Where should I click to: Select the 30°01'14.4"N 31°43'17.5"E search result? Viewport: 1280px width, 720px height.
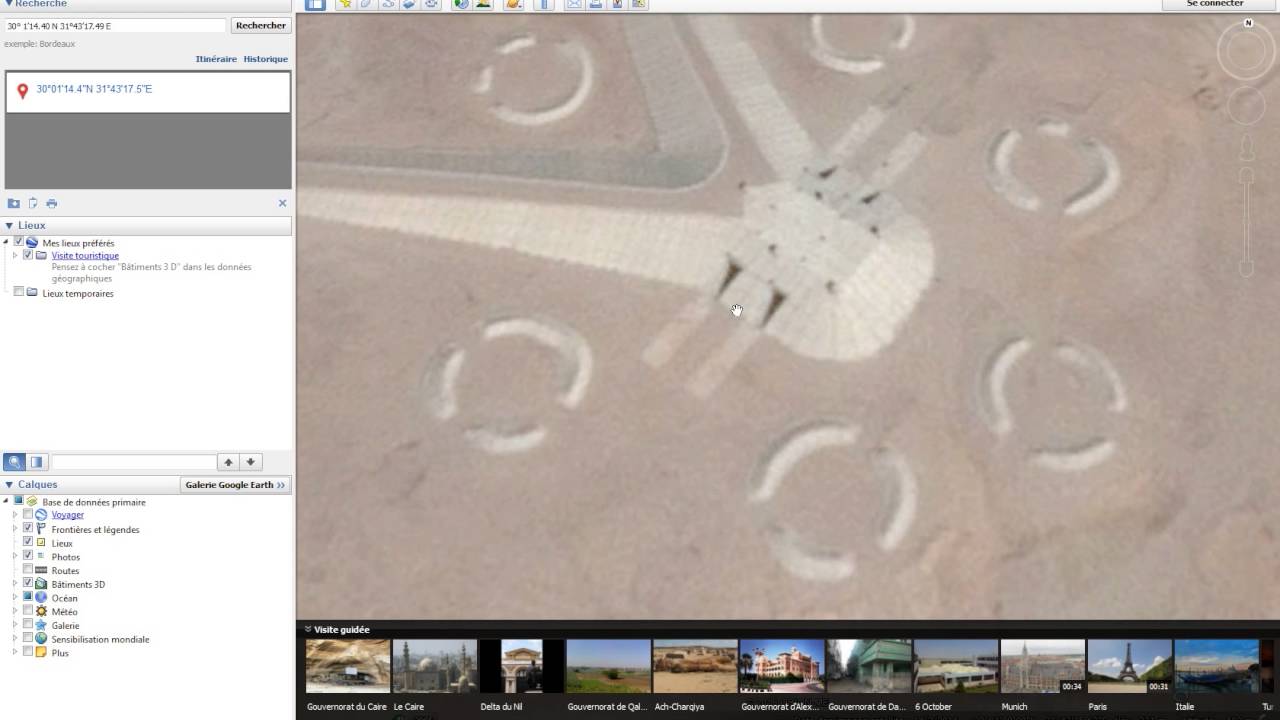coord(94,89)
